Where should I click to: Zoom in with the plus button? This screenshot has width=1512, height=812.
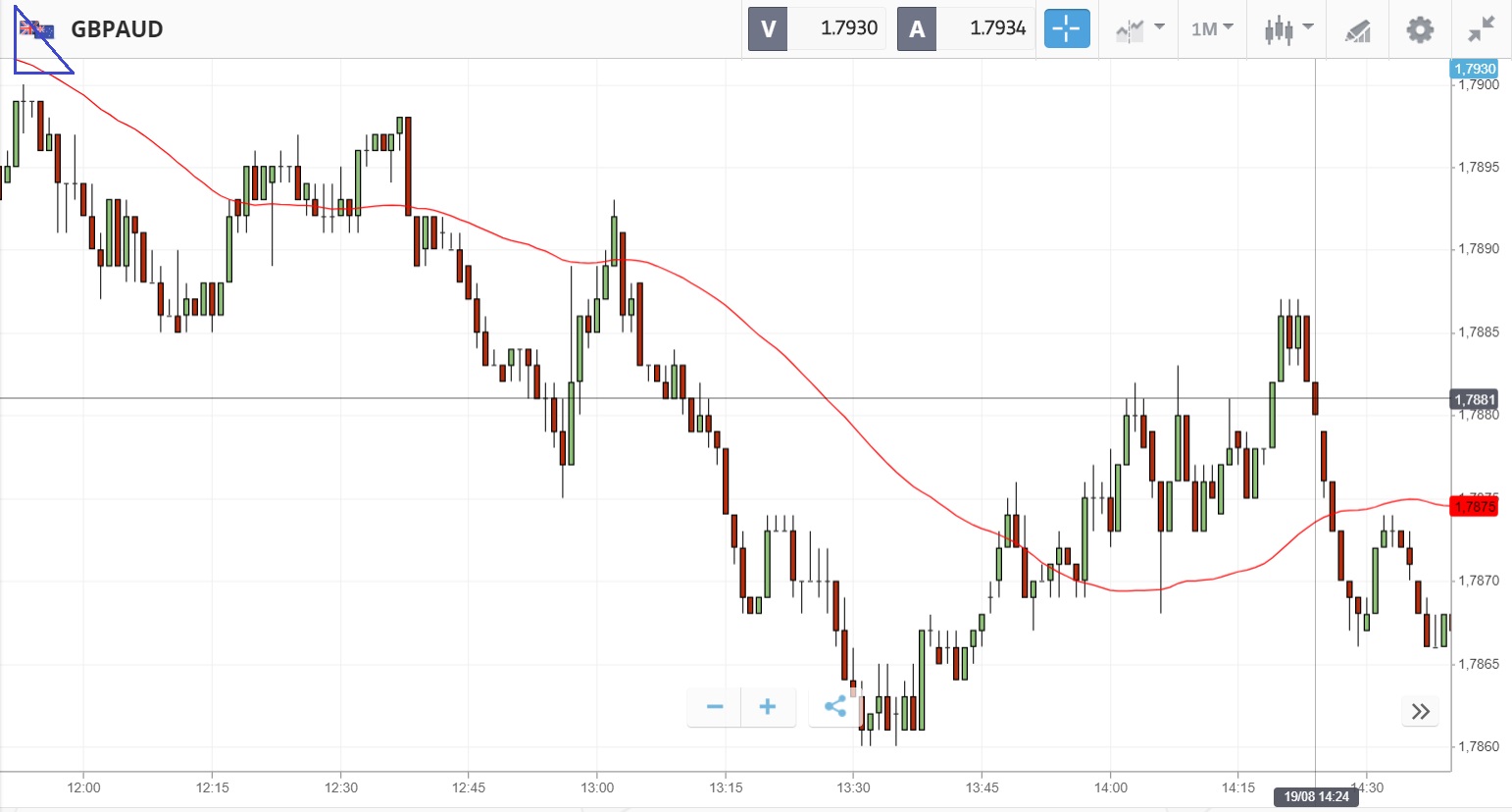[768, 706]
